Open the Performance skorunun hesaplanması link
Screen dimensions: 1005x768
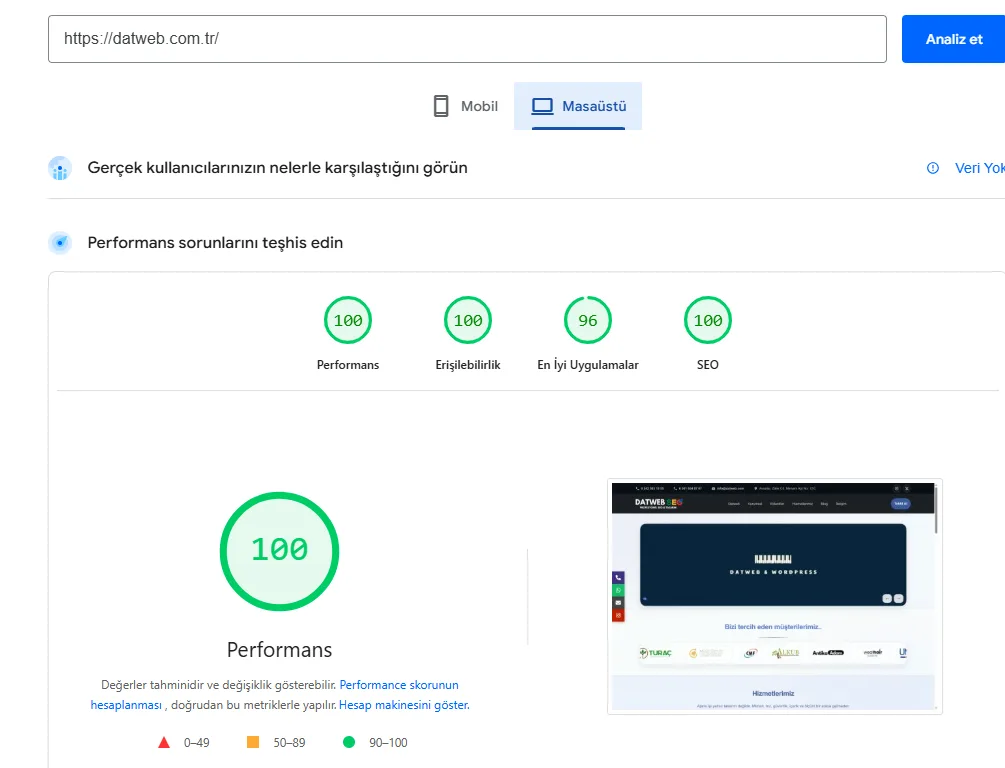398,684
